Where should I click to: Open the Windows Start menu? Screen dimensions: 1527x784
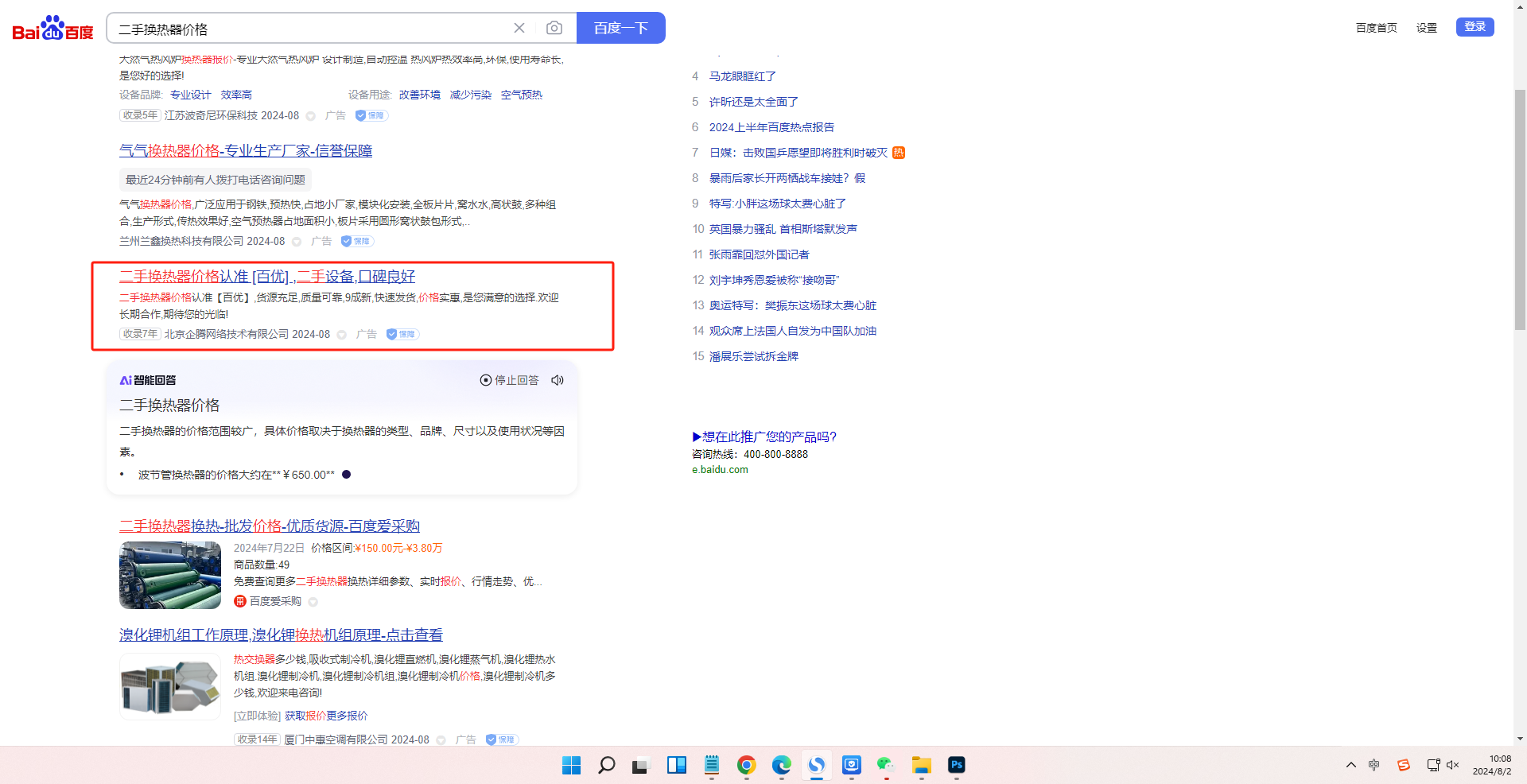click(571, 765)
